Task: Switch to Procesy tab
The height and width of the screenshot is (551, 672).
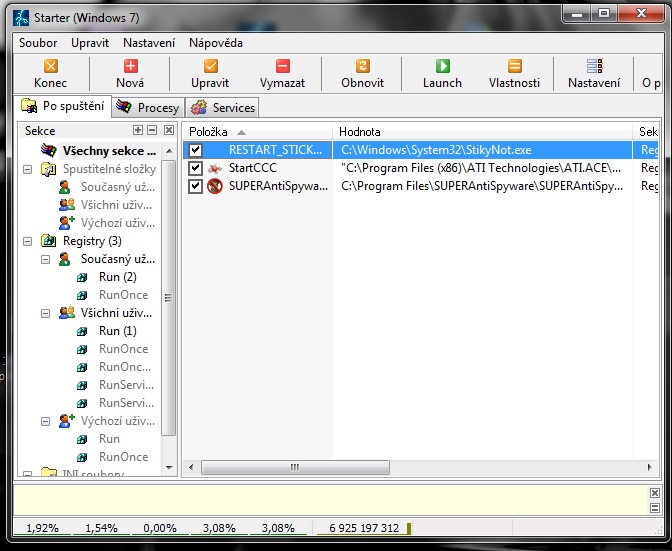Action: click(148, 108)
